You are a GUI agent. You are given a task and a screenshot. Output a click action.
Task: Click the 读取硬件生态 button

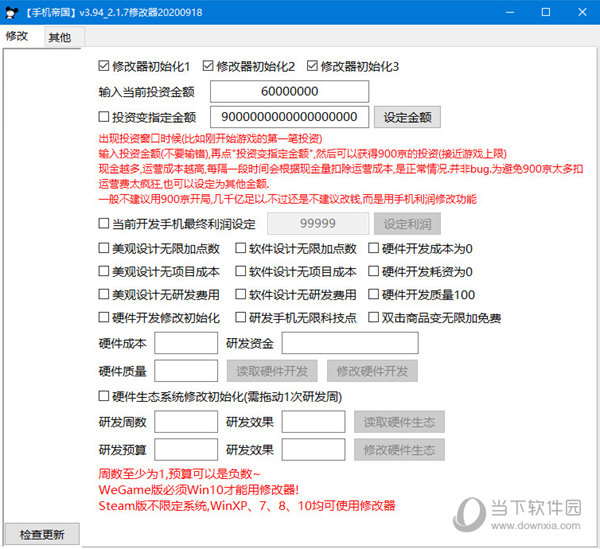click(399, 422)
